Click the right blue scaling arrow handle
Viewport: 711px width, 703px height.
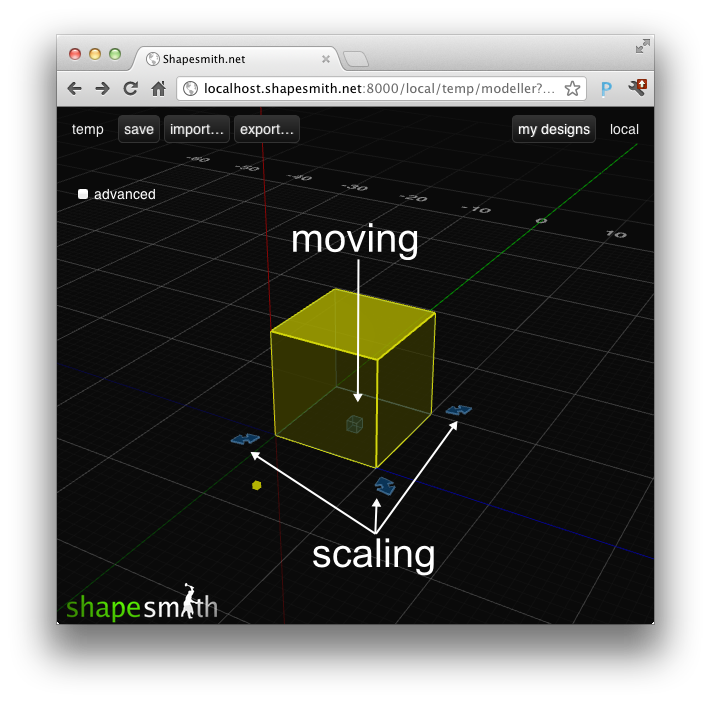459,409
